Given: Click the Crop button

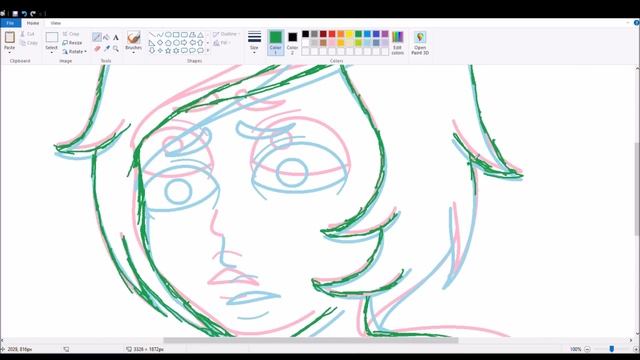Looking at the screenshot, I should (x=71, y=34).
